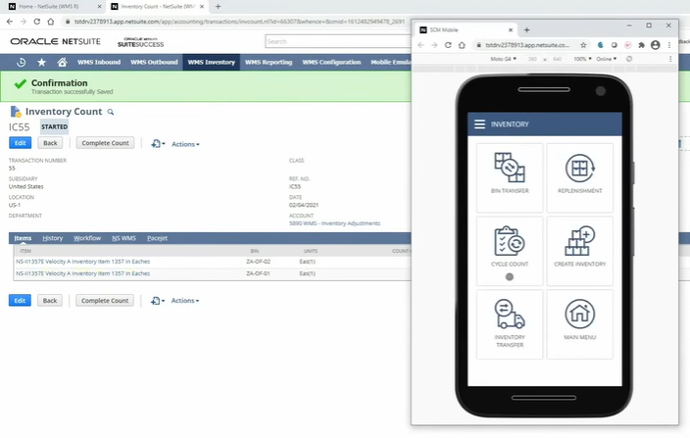Screen dimensions: 690x438
Task: Open the 100% zoom dropdown
Action: point(582,59)
